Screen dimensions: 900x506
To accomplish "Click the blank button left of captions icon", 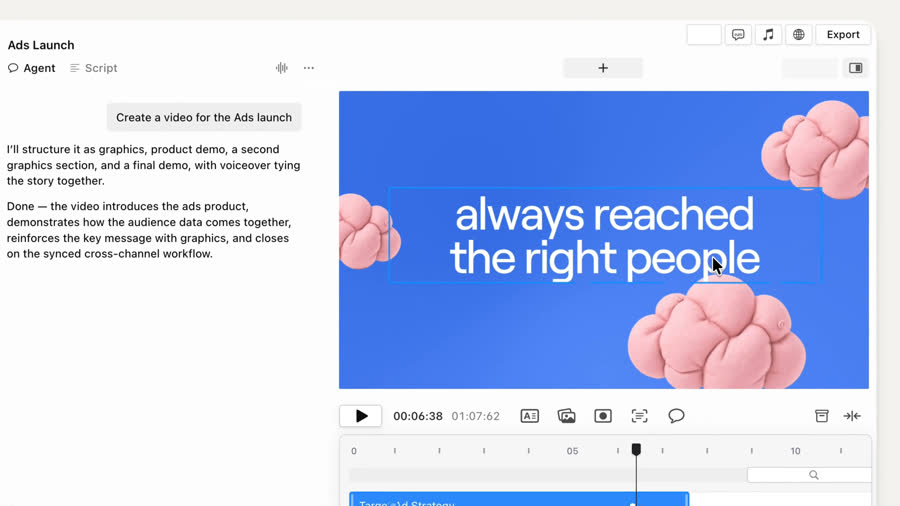I will [x=704, y=34].
